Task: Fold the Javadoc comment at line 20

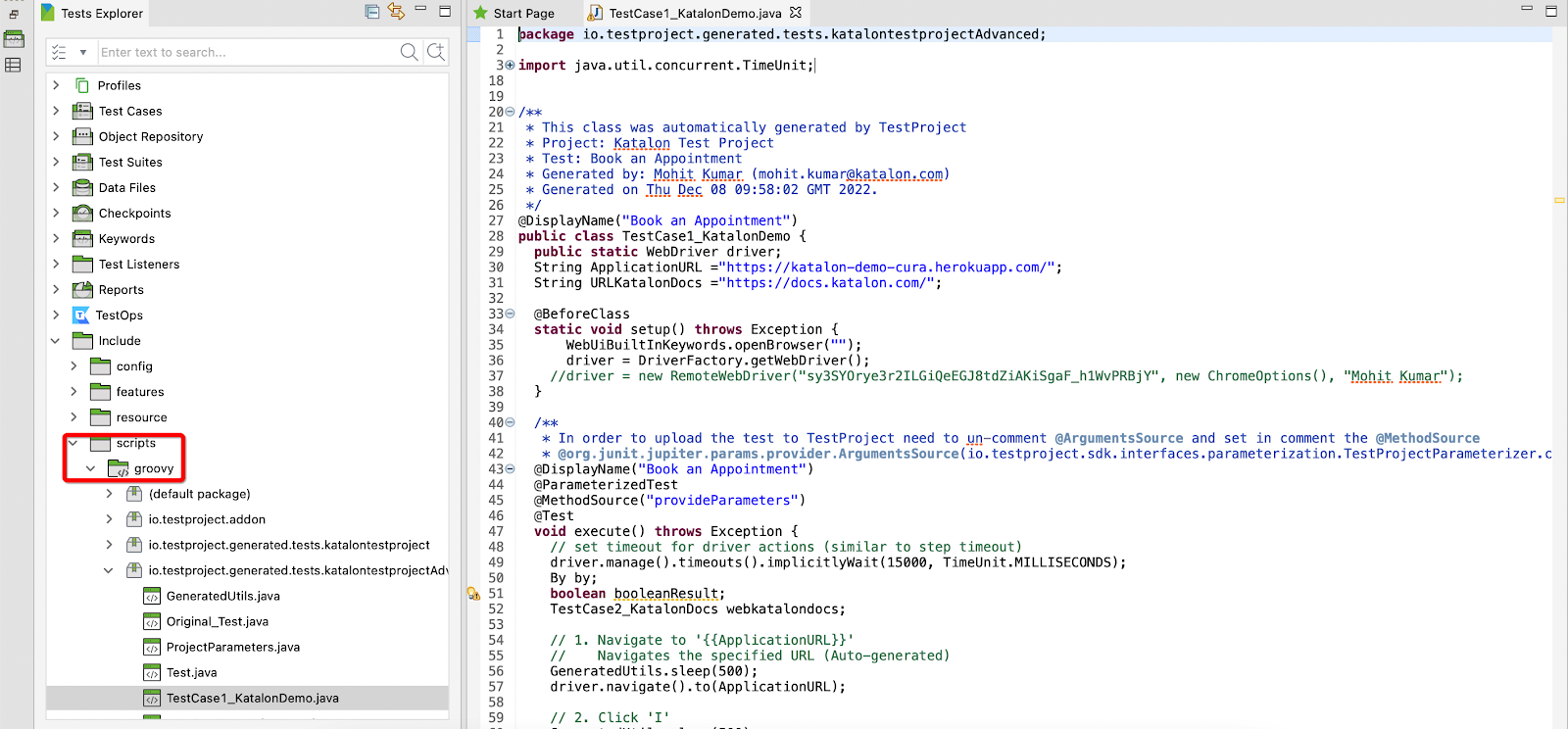Action: pyautogui.click(x=510, y=112)
